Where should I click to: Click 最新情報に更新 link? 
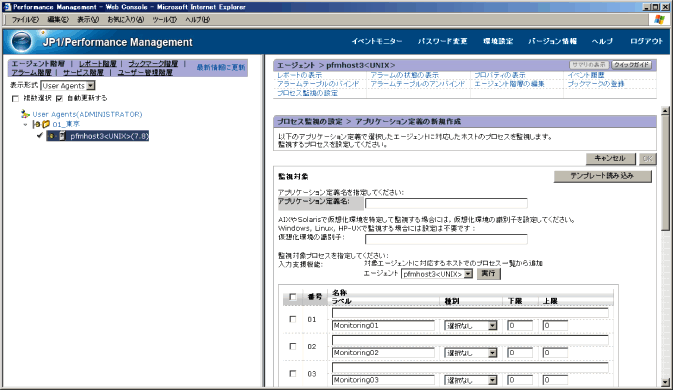click(x=221, y=67)
